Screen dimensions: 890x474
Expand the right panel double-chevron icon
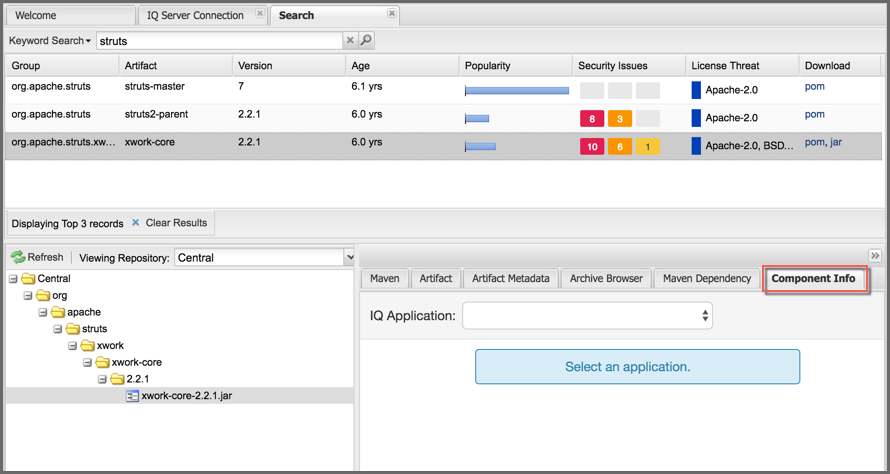[x=875, y=255]
